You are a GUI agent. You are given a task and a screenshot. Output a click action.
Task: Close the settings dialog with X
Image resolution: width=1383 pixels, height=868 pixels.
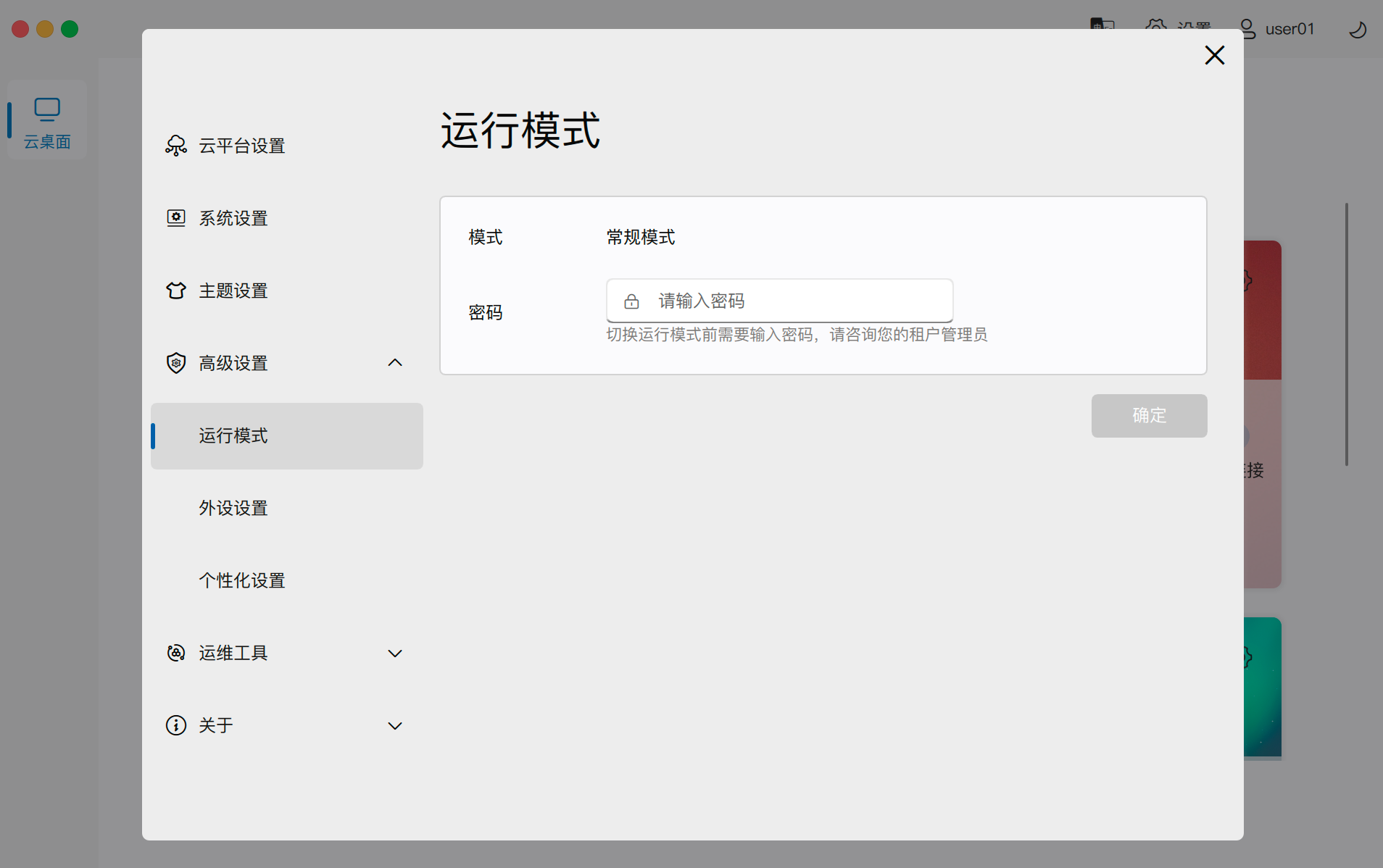tap(1214, 55)
